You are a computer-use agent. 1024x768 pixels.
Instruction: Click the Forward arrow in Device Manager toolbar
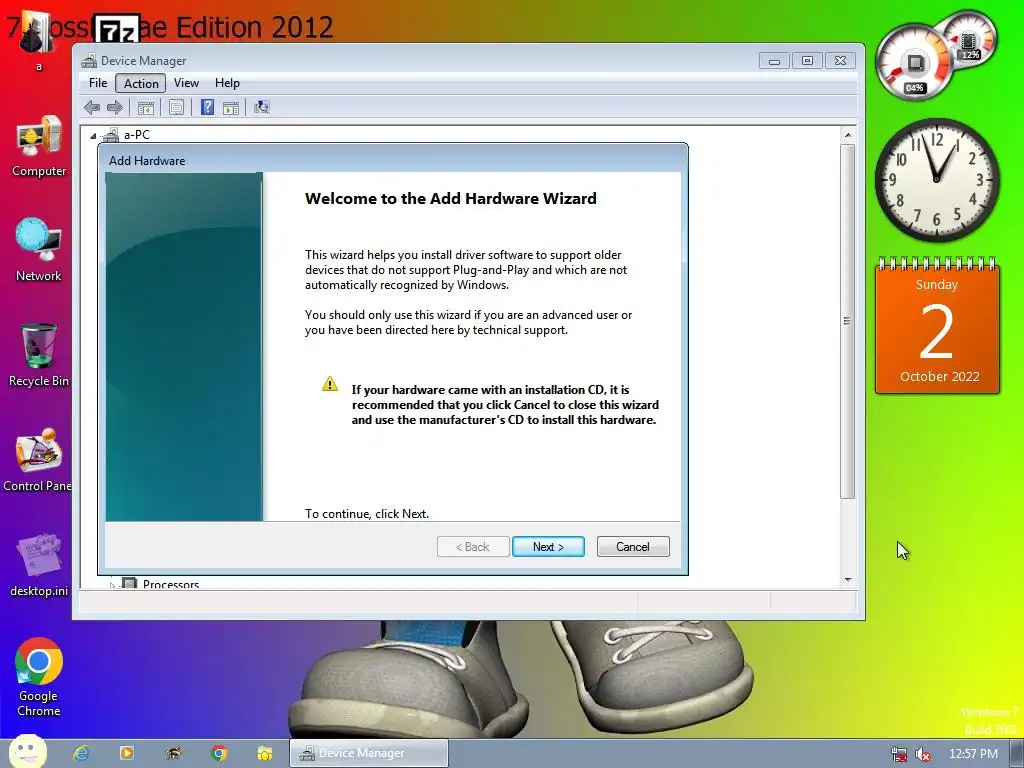(115, 107)
